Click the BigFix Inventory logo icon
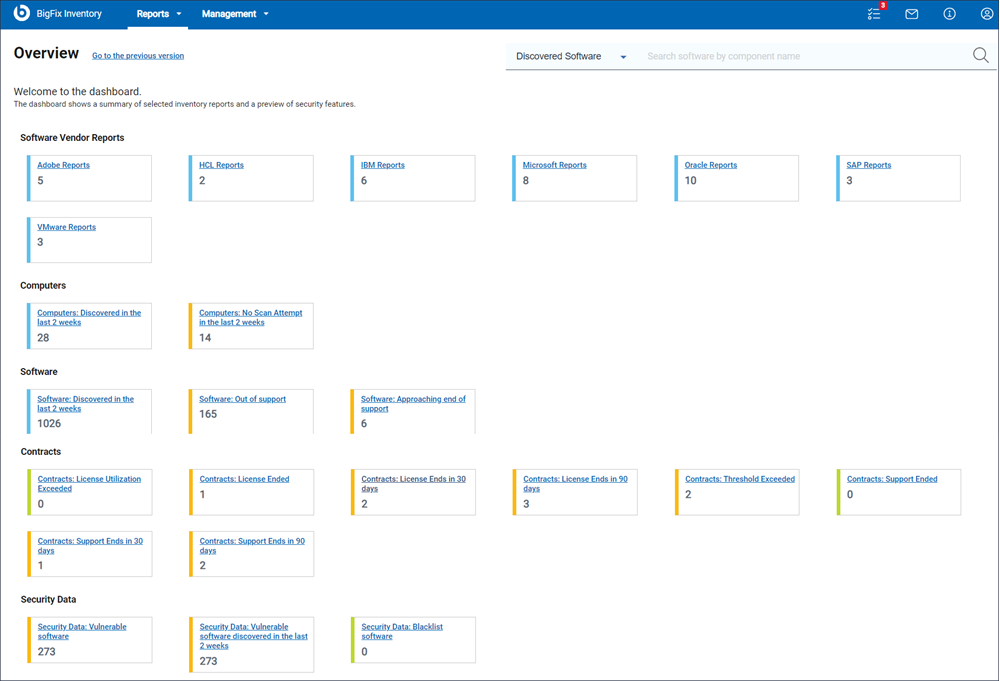 pyautogui.click(x=22, y=13)
